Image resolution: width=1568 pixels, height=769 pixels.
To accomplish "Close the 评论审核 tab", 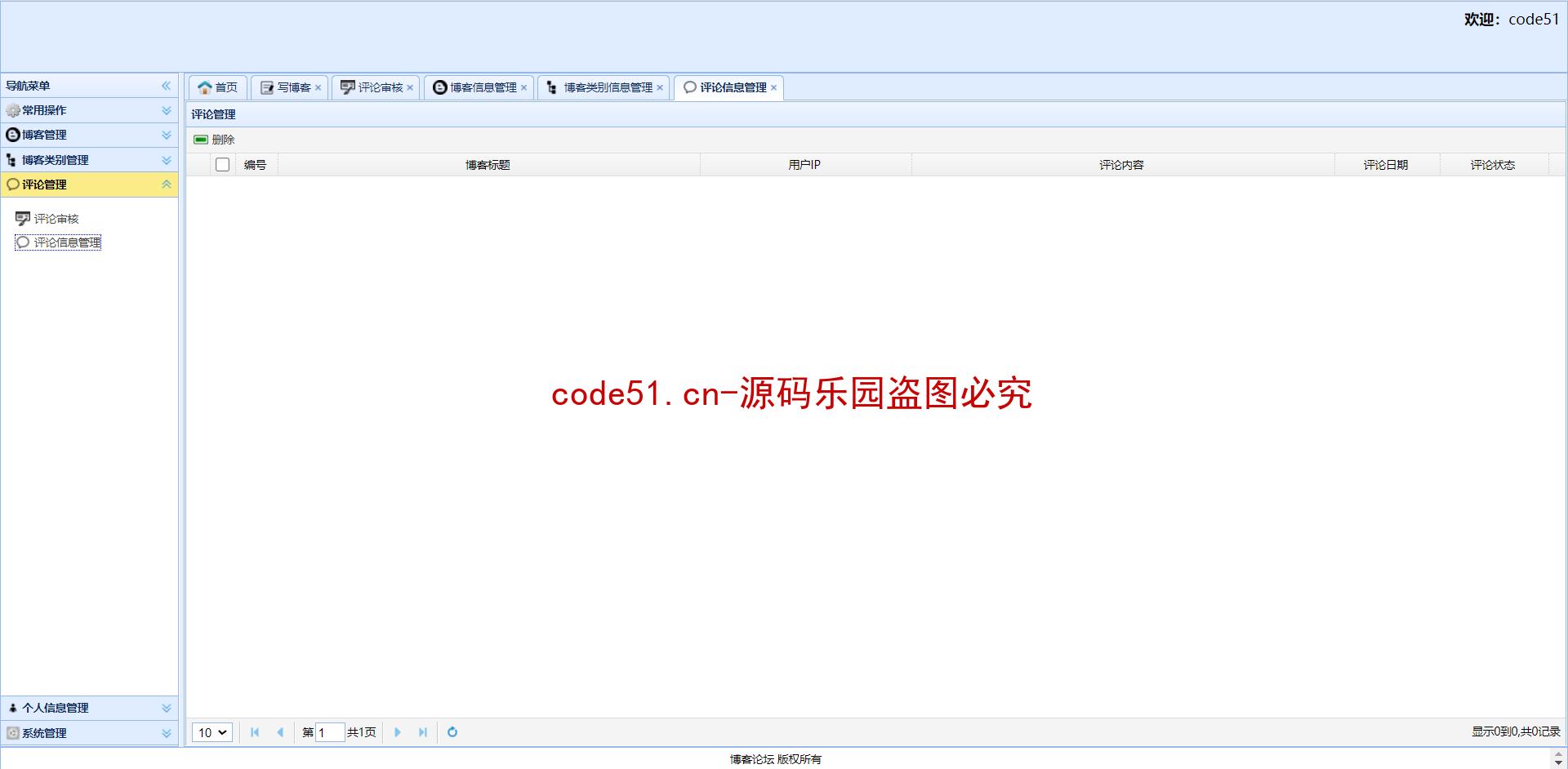I will pos(410,88).
